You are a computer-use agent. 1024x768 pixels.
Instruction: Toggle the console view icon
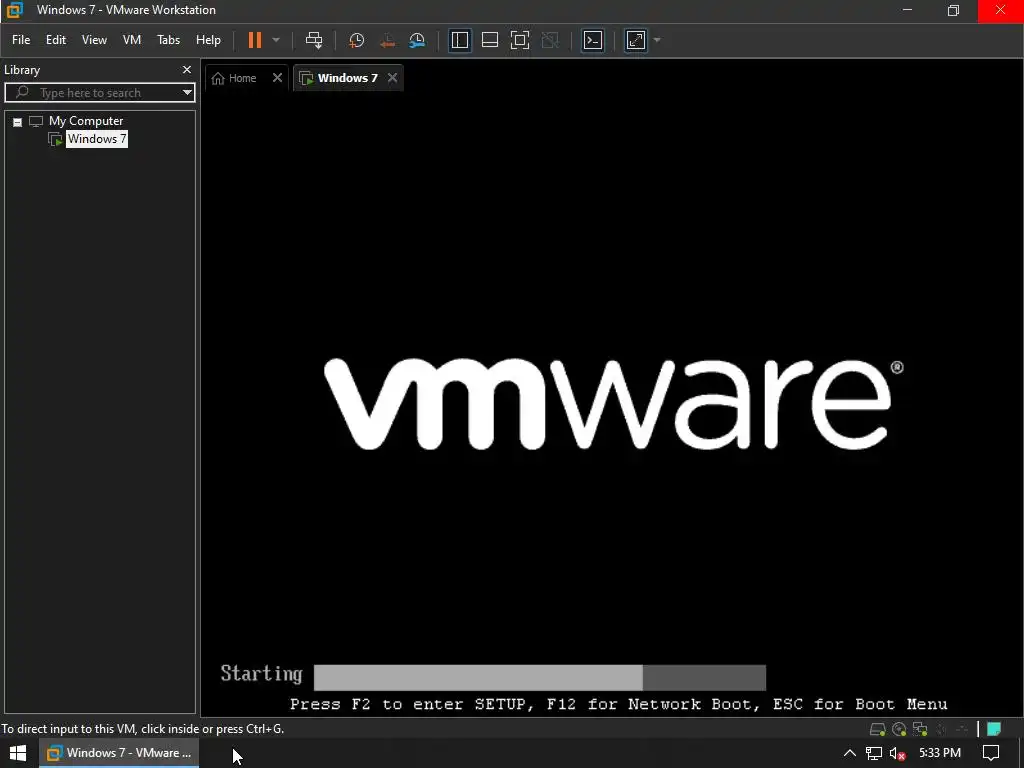tap(593, 40)
